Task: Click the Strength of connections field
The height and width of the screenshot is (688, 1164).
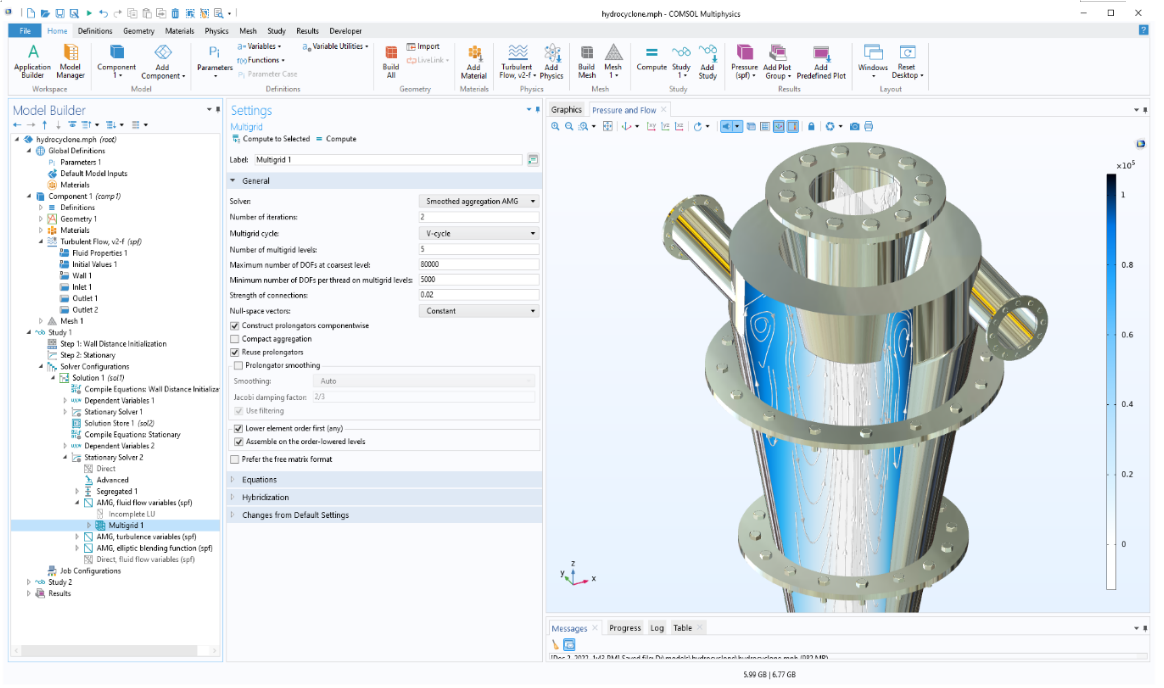Action: pos(479,295)
